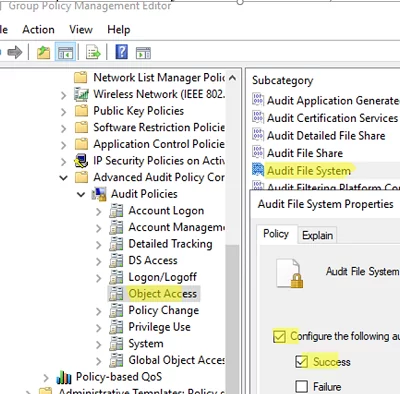Click the Up One Level folder icon
400x394 pixels.
(43, 52)
